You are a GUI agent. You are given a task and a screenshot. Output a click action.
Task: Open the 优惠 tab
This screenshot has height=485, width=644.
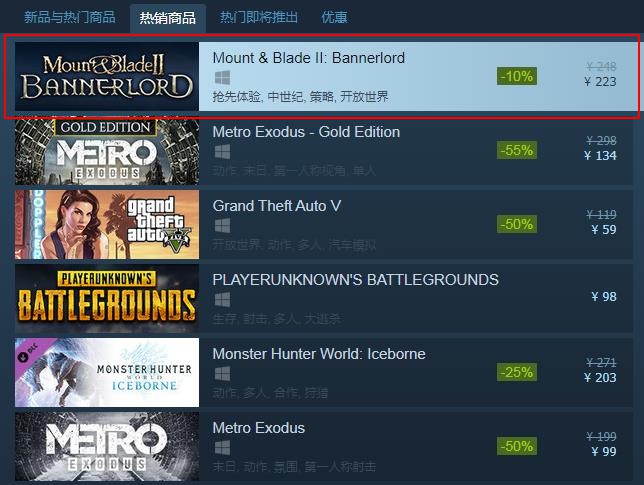(334, 17)
